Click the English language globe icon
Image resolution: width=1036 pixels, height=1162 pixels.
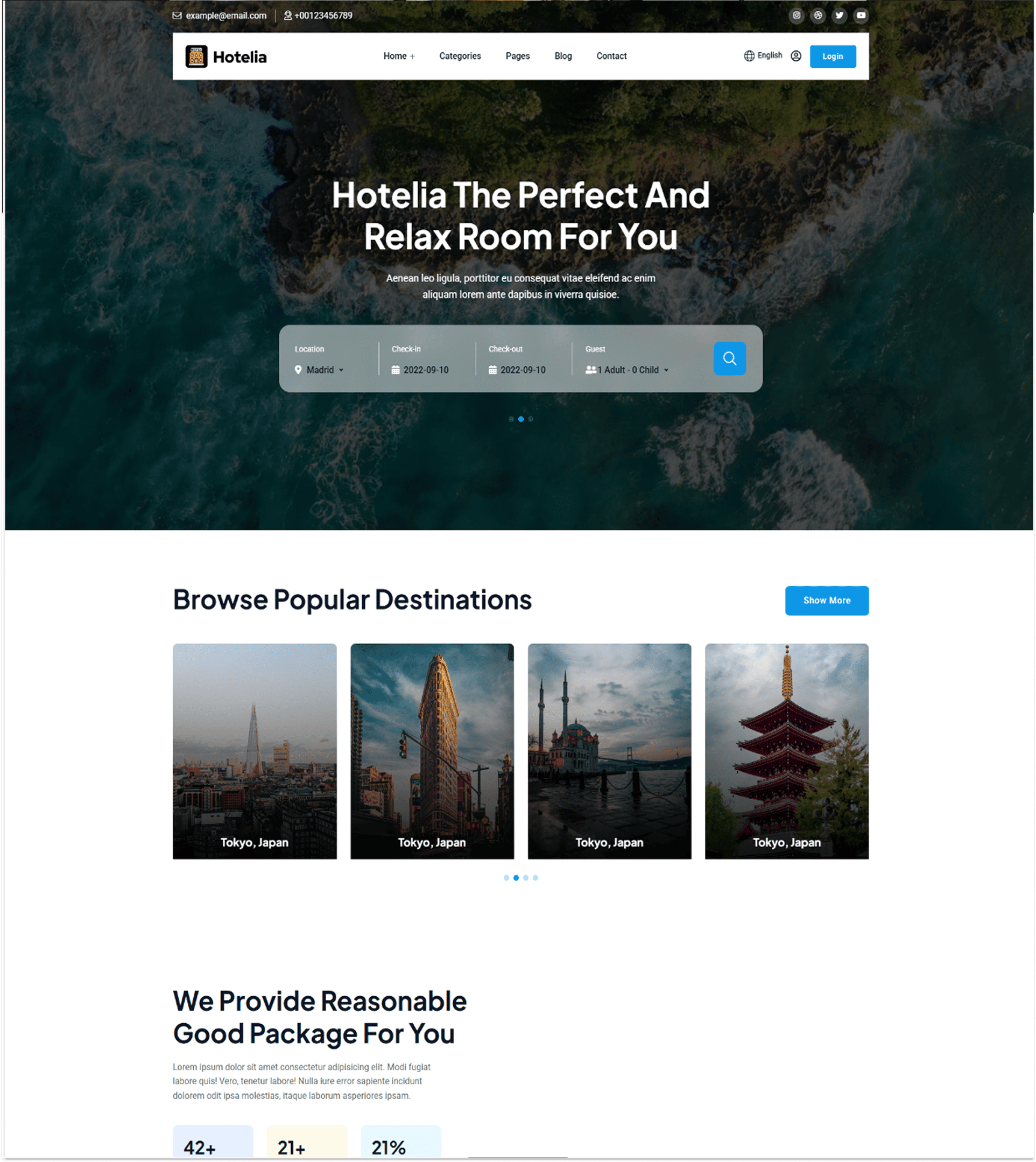[749, 56]
